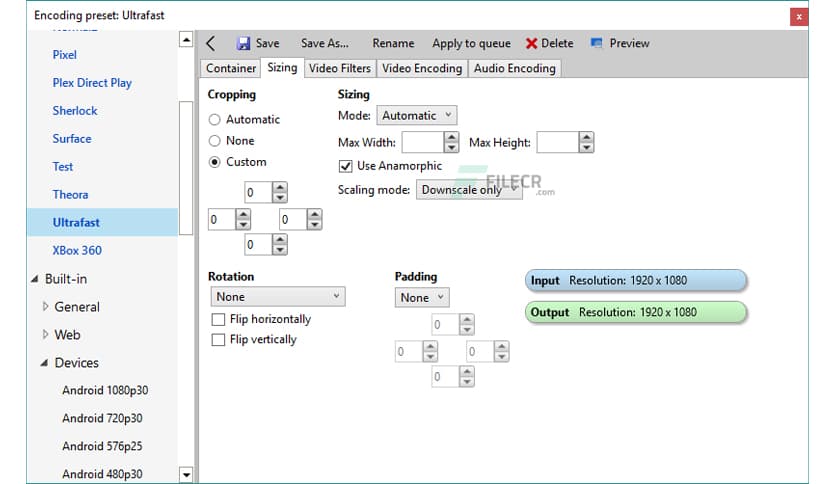This screenshot has height=484, width=836.
Task: Click the Max Width input field
Action: 423,142
